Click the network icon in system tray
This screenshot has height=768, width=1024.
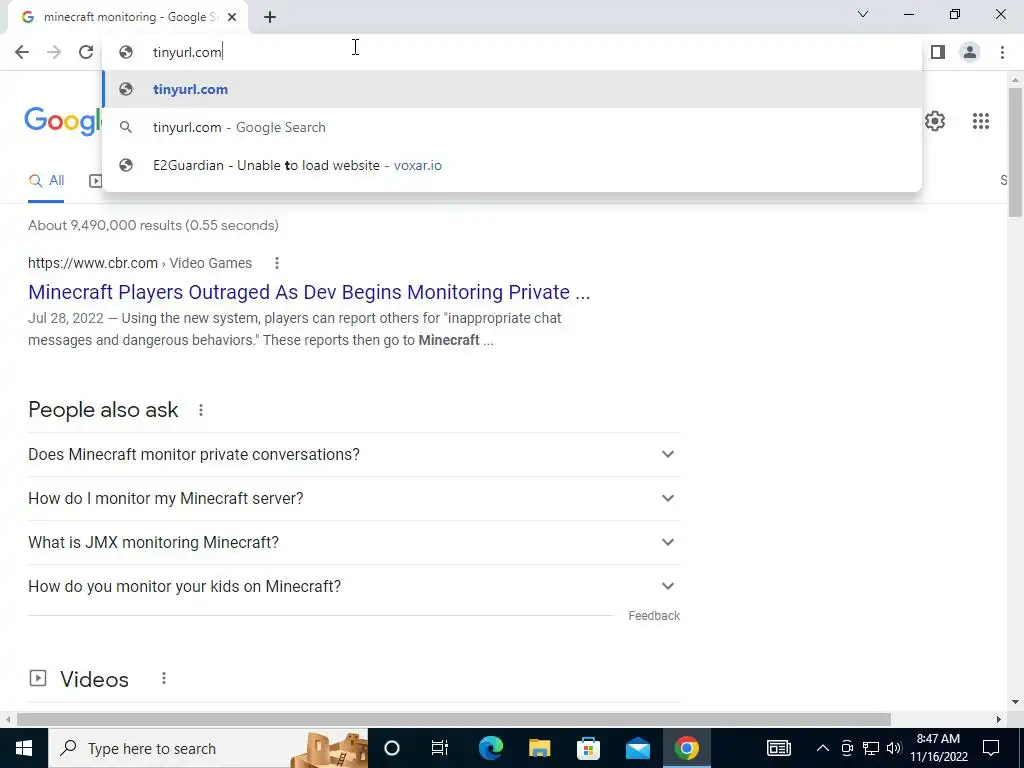coord(871,748)
